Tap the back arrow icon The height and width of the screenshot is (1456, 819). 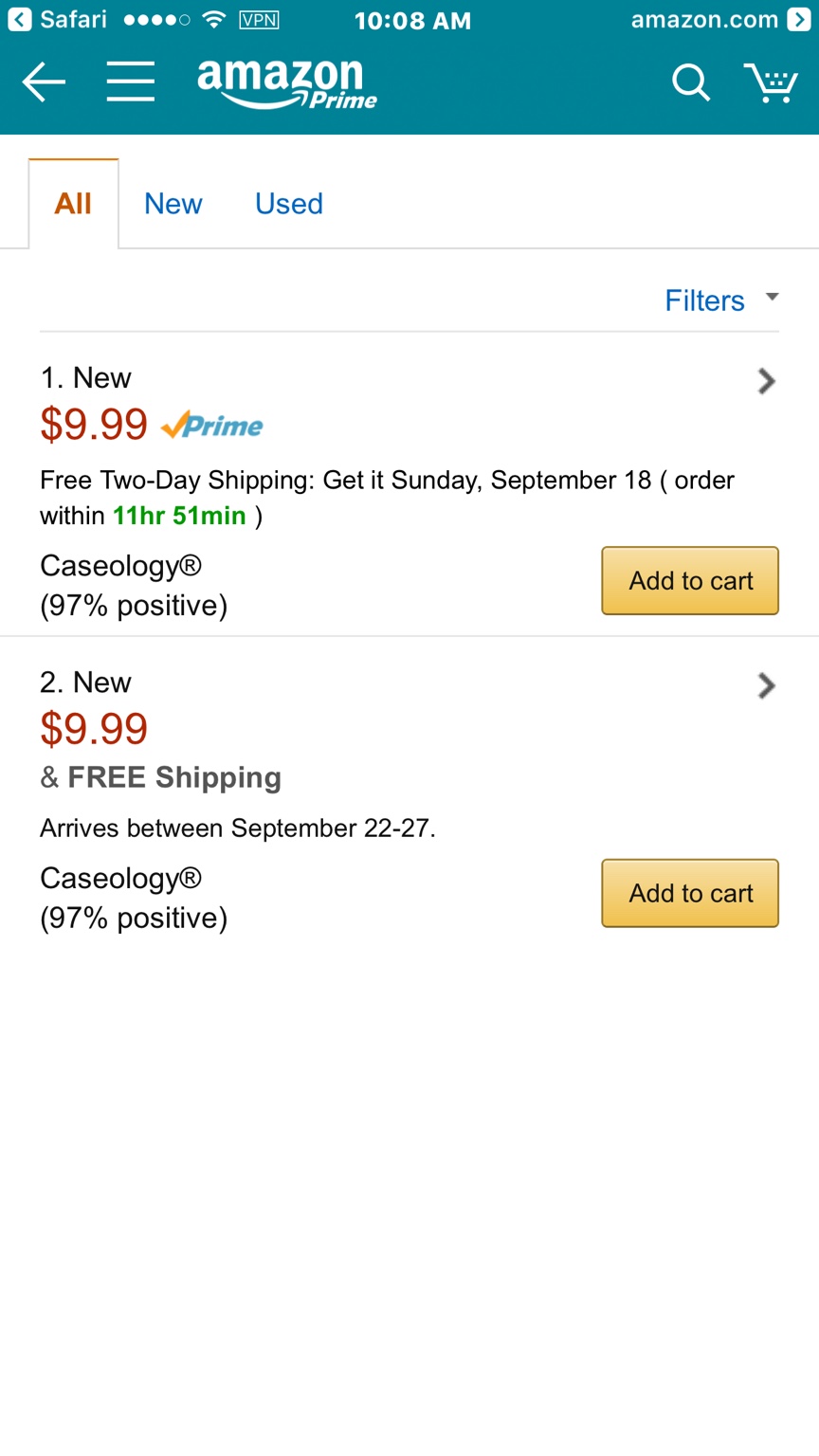(x=44, y=82)
